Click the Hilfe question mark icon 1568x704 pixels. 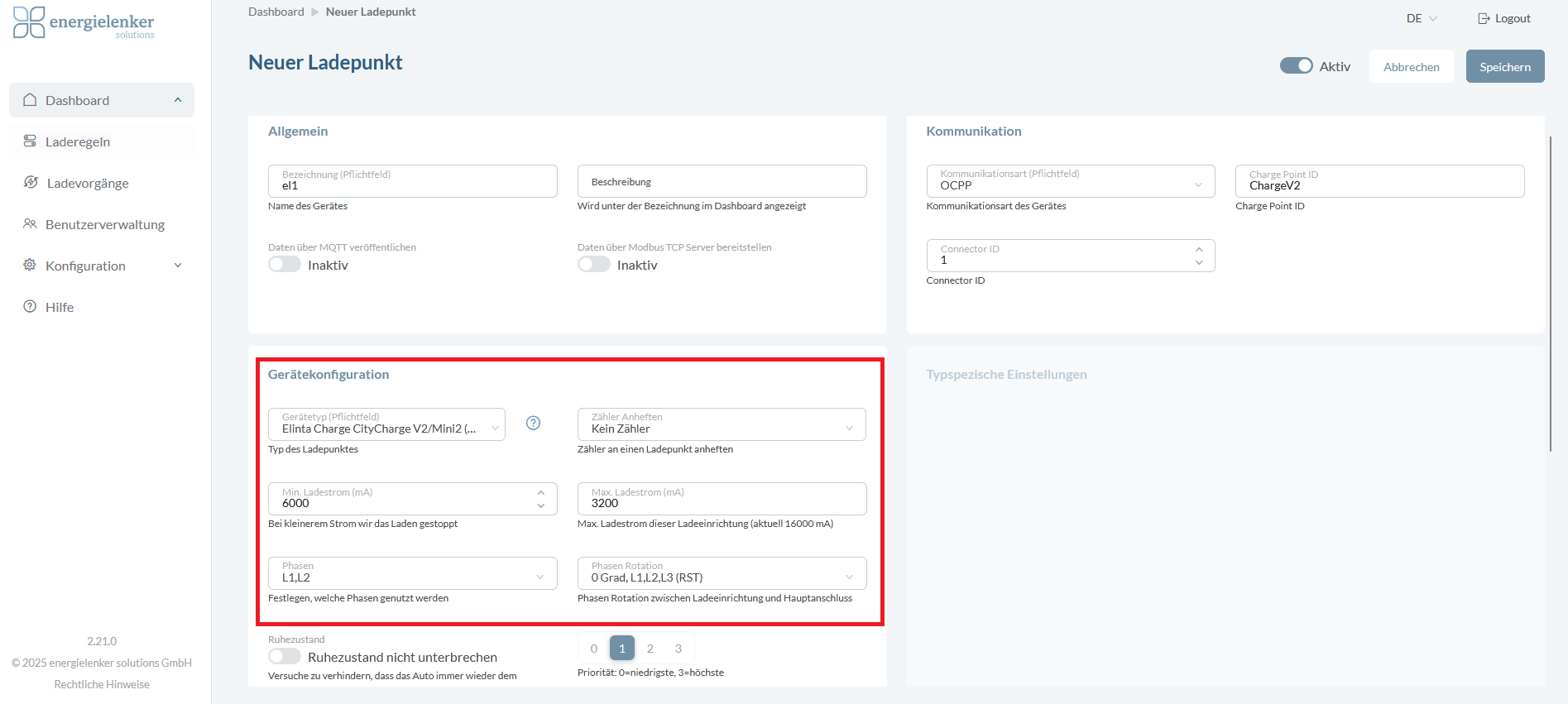[30, 307]
